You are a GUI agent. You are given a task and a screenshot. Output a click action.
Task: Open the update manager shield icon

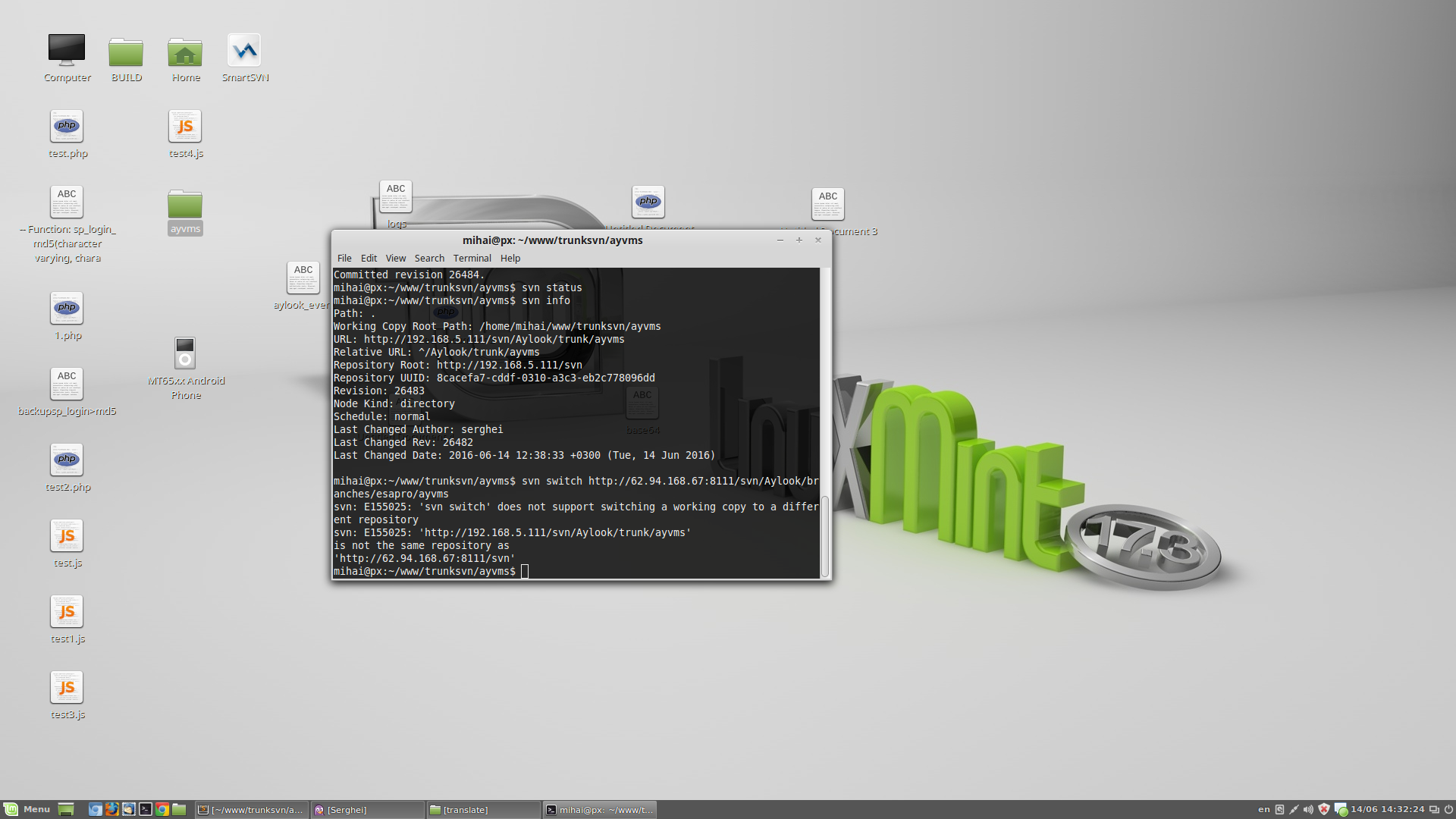pos(1324,809)
